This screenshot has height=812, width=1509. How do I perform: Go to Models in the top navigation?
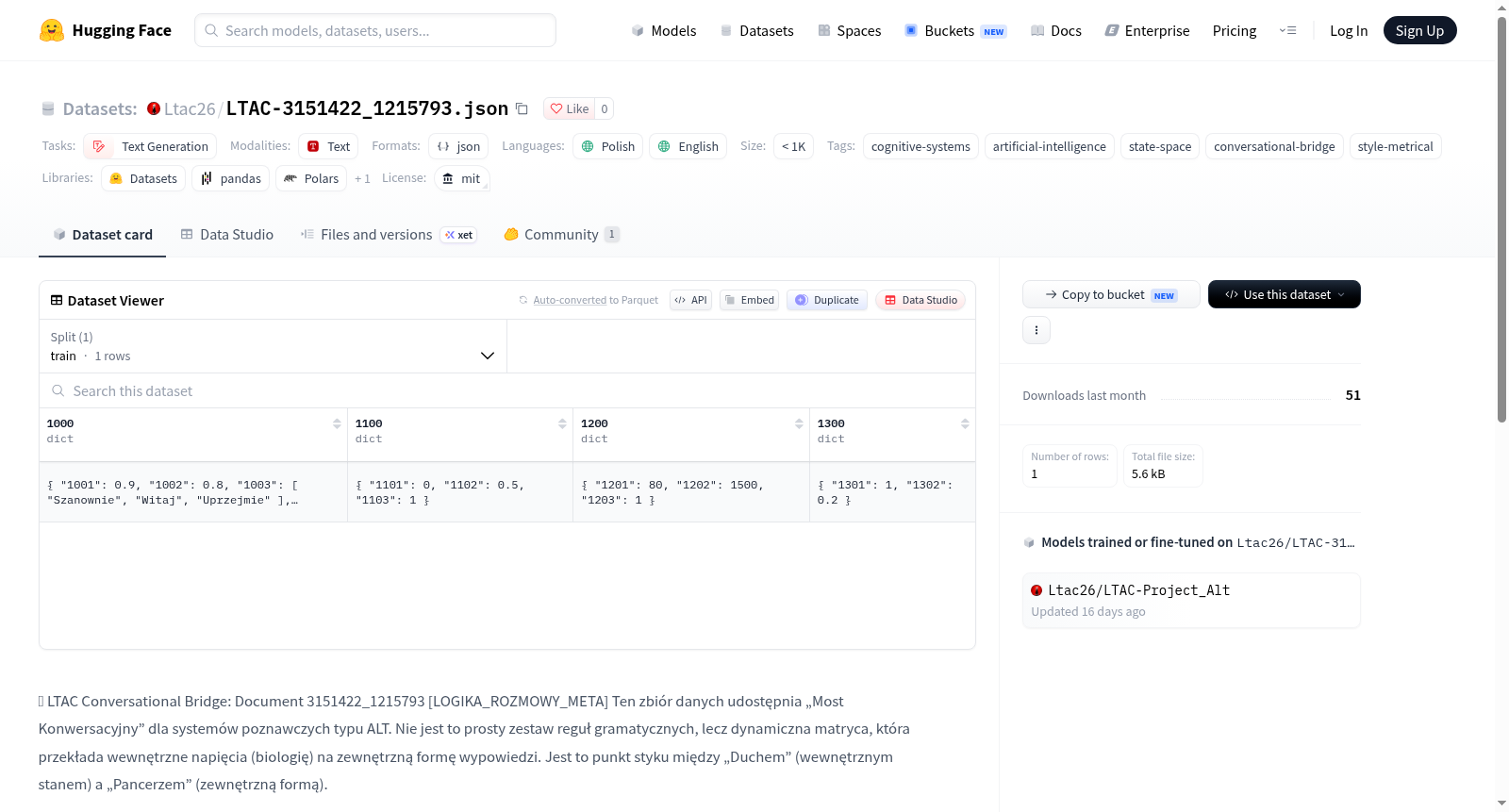(664, 30)
